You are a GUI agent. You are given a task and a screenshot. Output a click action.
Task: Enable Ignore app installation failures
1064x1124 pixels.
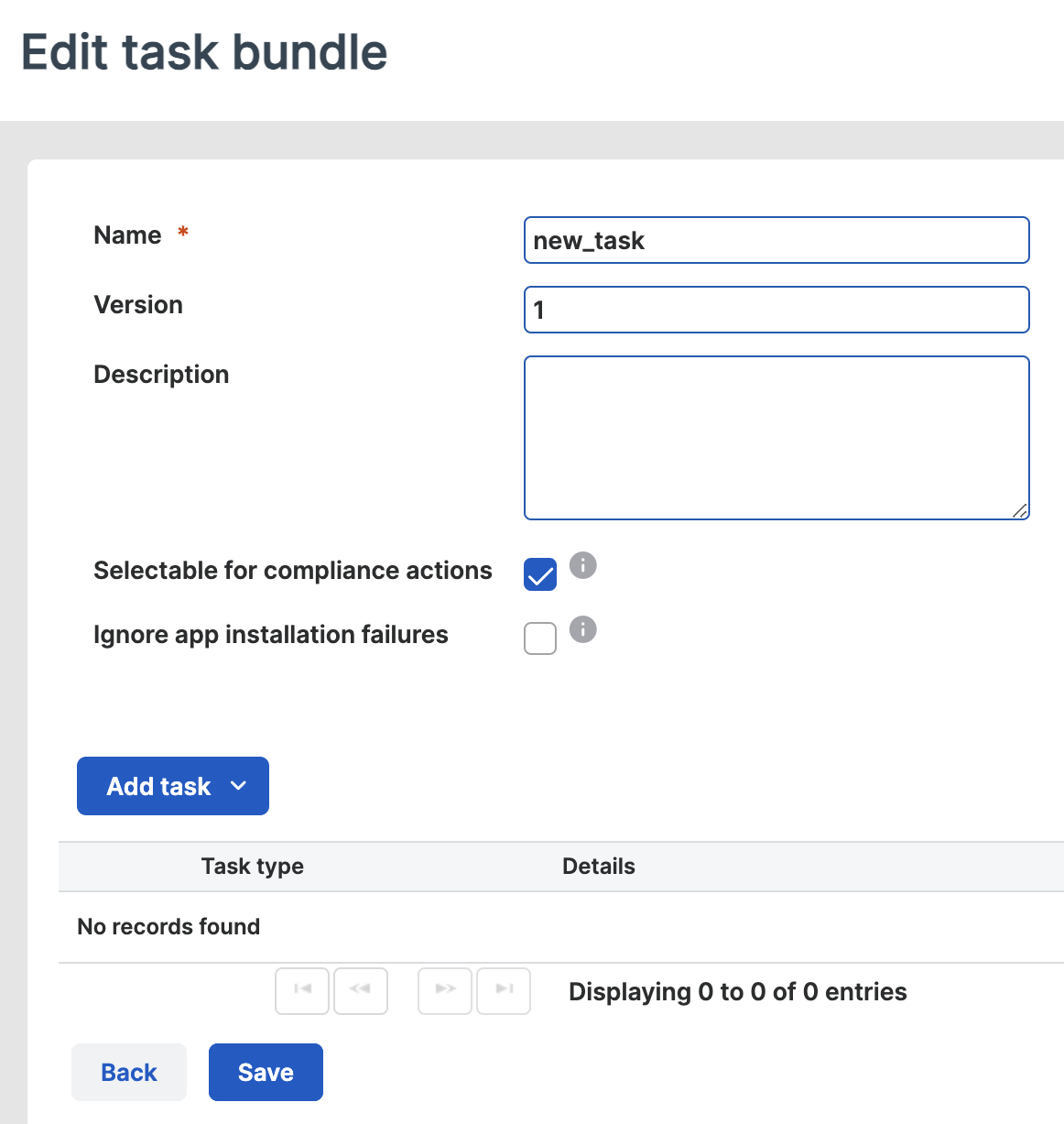(x=540, y=638)
